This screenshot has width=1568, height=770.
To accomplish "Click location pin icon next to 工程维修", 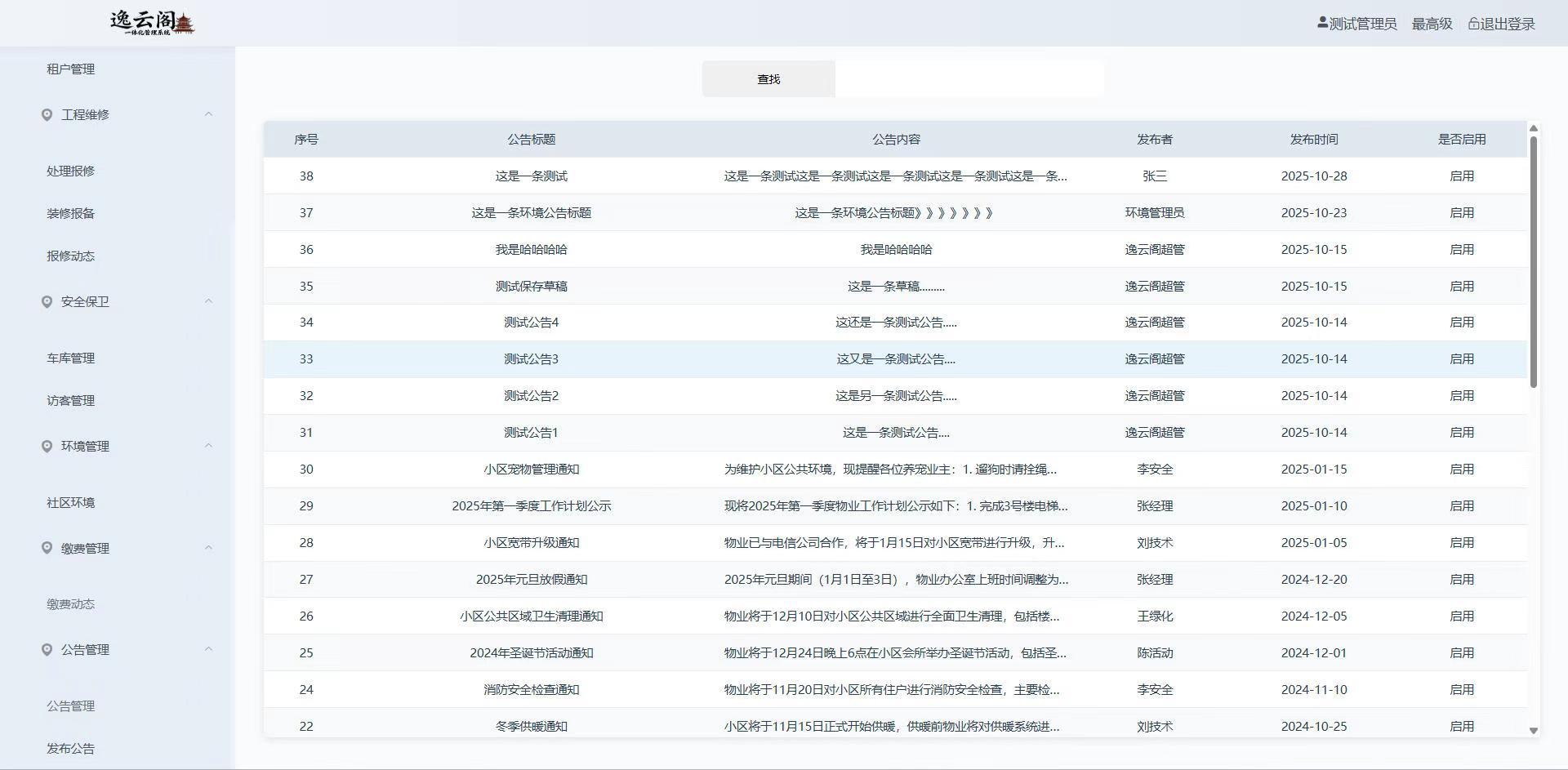I will 47,114.
